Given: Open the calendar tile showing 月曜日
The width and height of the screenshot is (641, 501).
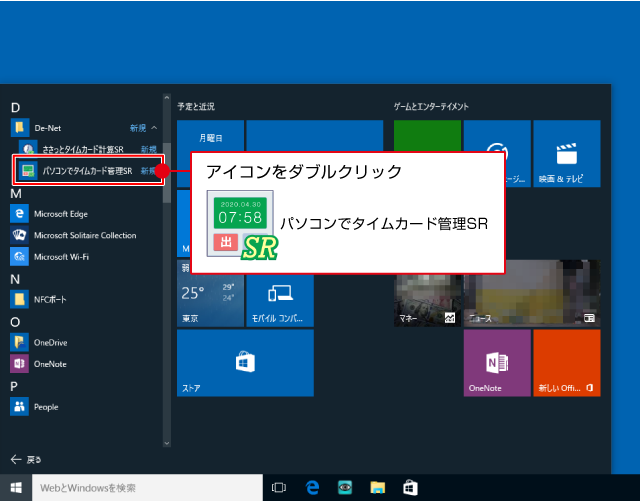Looking at the screenshot, I should pos(211,153).
